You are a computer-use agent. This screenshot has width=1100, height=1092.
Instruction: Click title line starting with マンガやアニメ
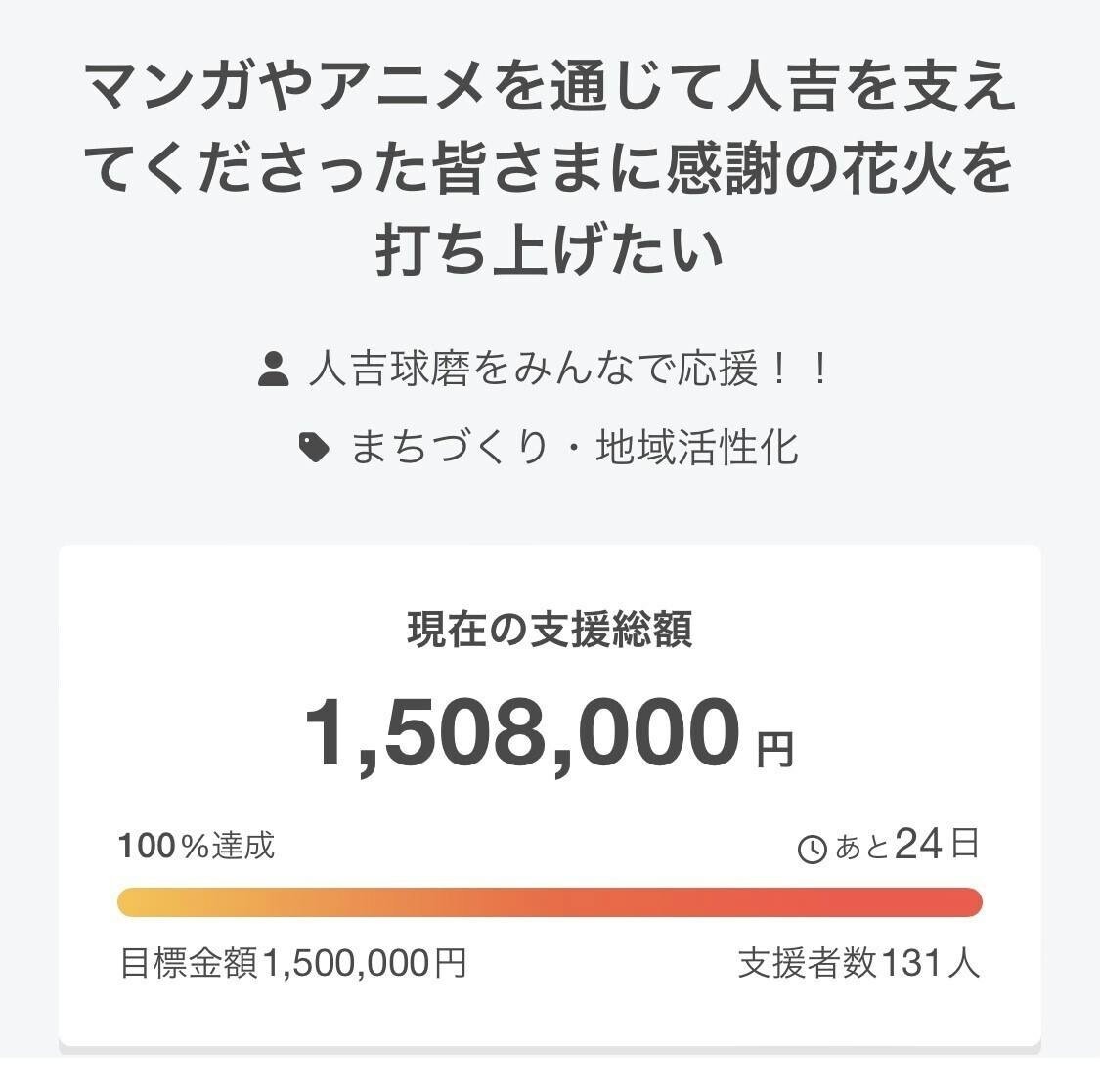click(x=550, y=90)
